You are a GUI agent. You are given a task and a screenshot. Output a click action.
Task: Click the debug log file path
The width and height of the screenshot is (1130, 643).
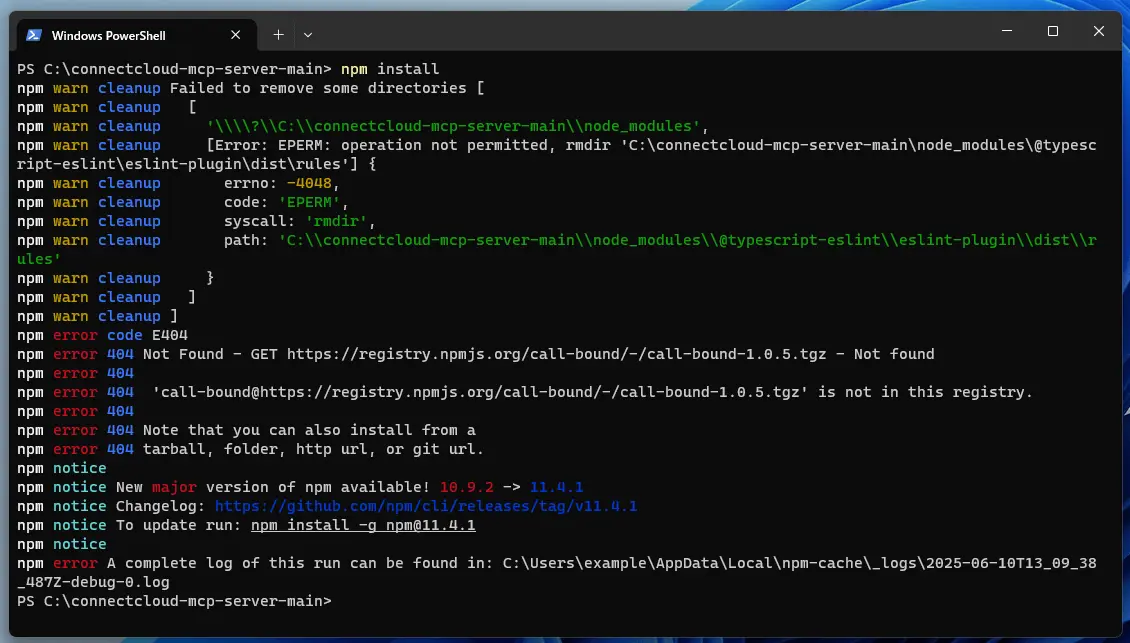click(x=800, y=563)
